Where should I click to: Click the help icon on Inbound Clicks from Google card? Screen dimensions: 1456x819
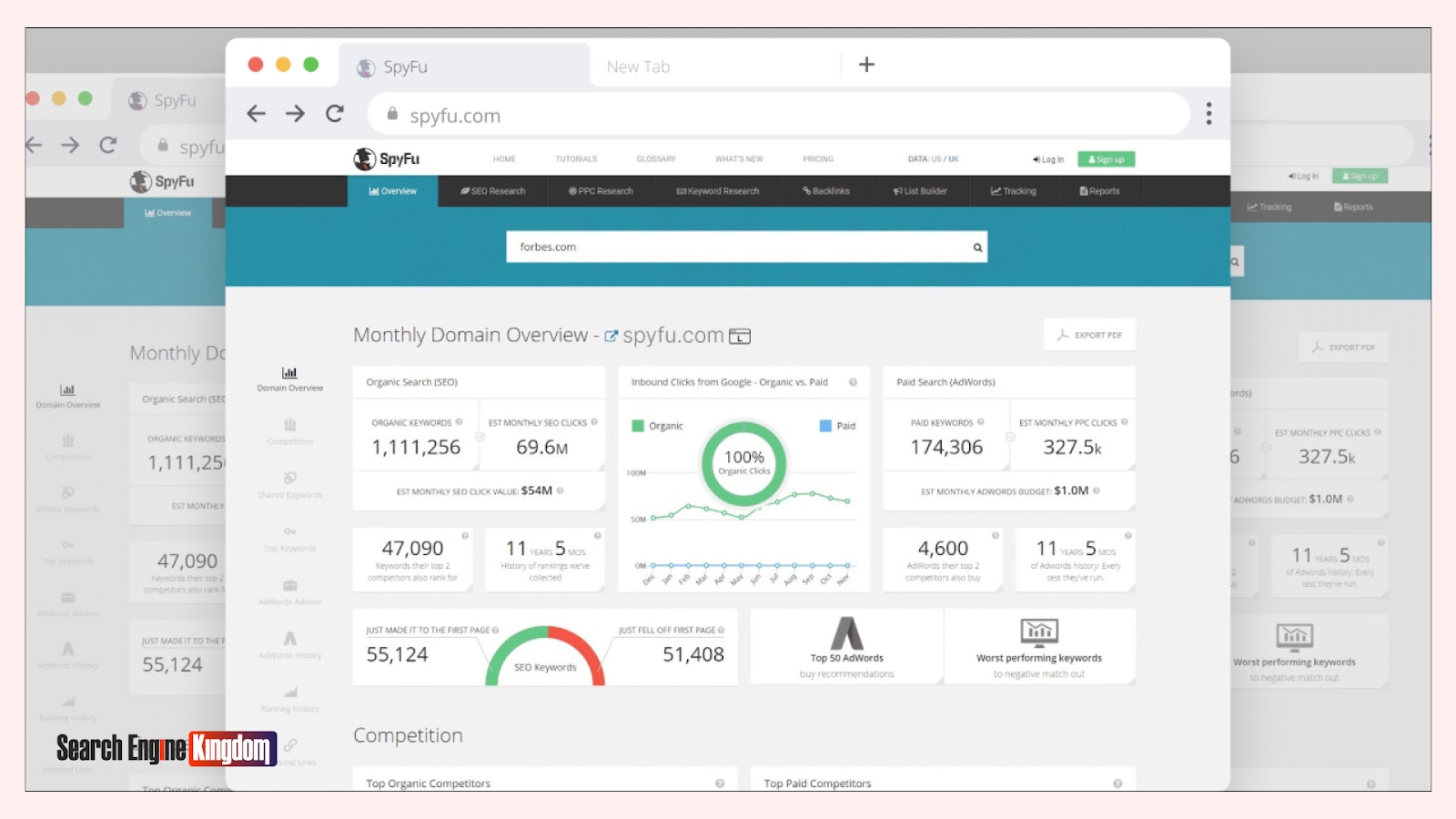click(x=853, y=382)
